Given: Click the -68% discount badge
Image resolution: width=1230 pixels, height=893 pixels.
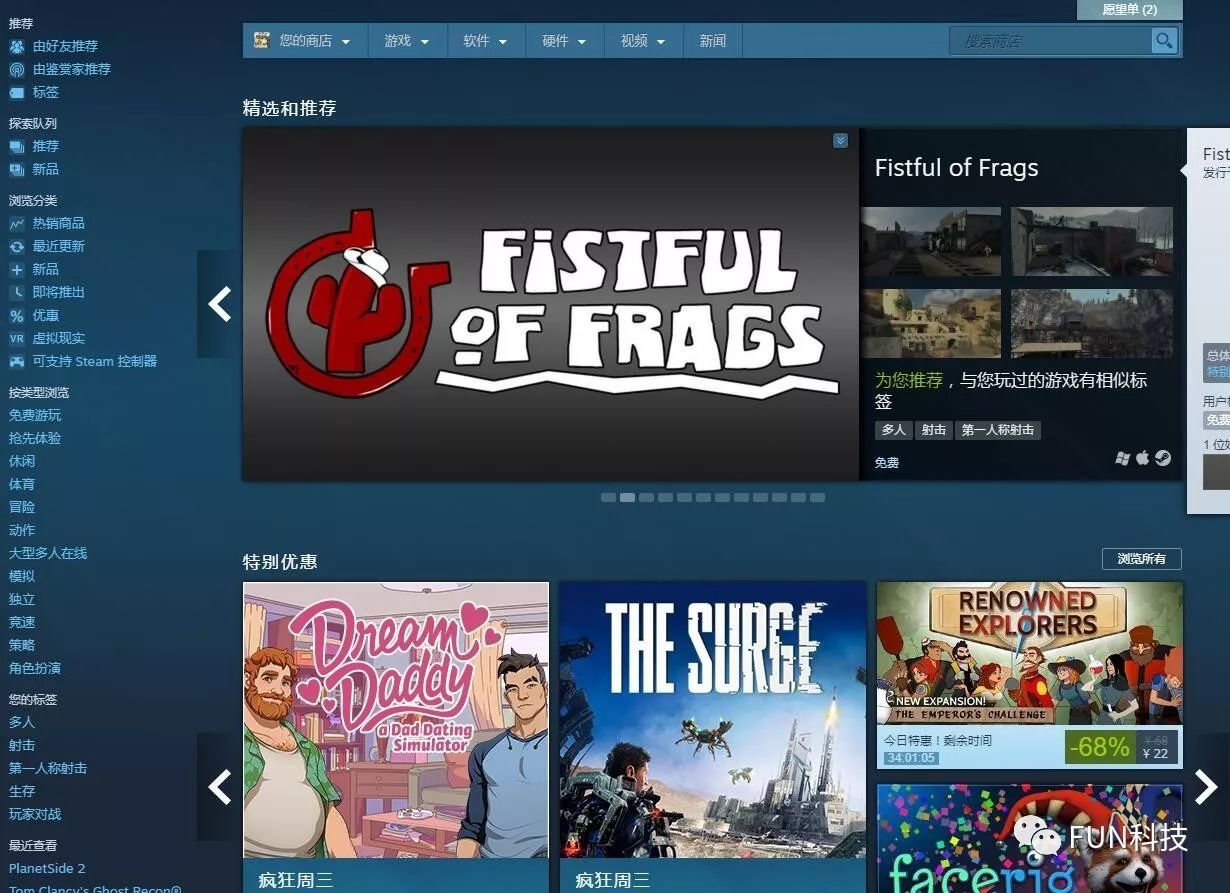Looking at the screenshot, I should (x=1098, y=746).
